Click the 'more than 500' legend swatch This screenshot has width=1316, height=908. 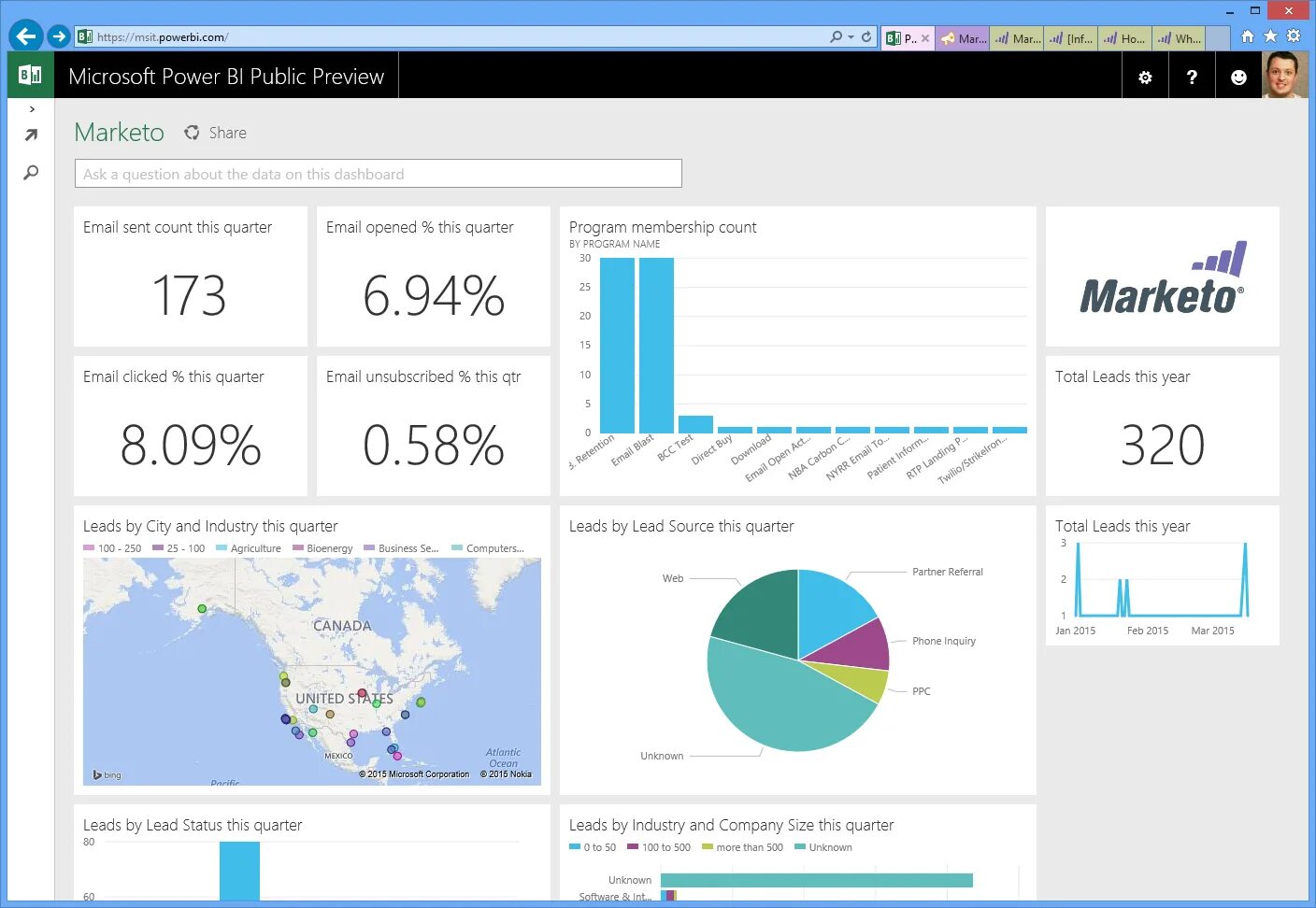point(708,847)
